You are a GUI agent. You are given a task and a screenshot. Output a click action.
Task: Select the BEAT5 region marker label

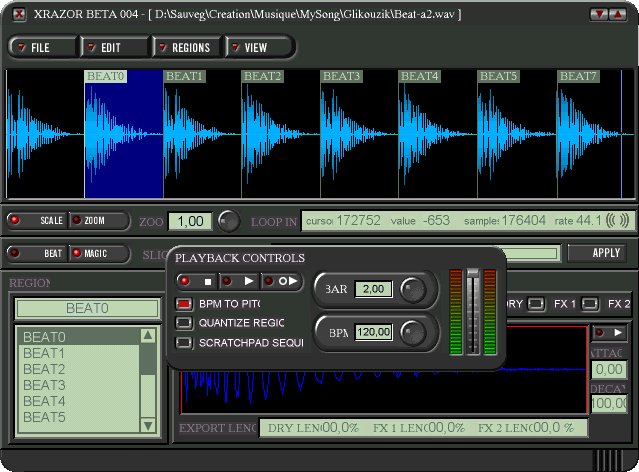click(498, 76)
